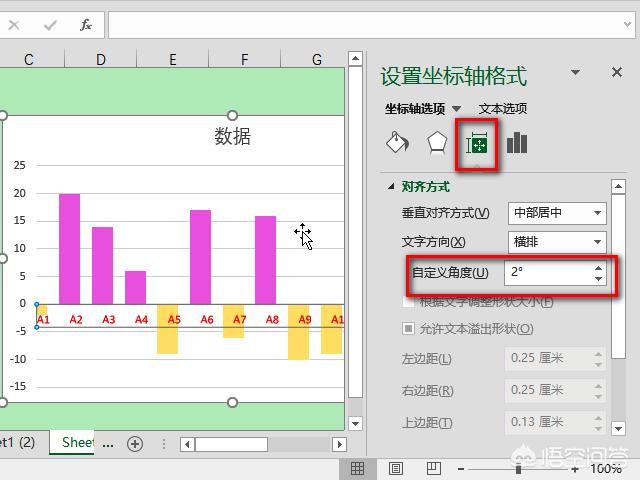Click the sheet tab bar splitter dots

164,444
